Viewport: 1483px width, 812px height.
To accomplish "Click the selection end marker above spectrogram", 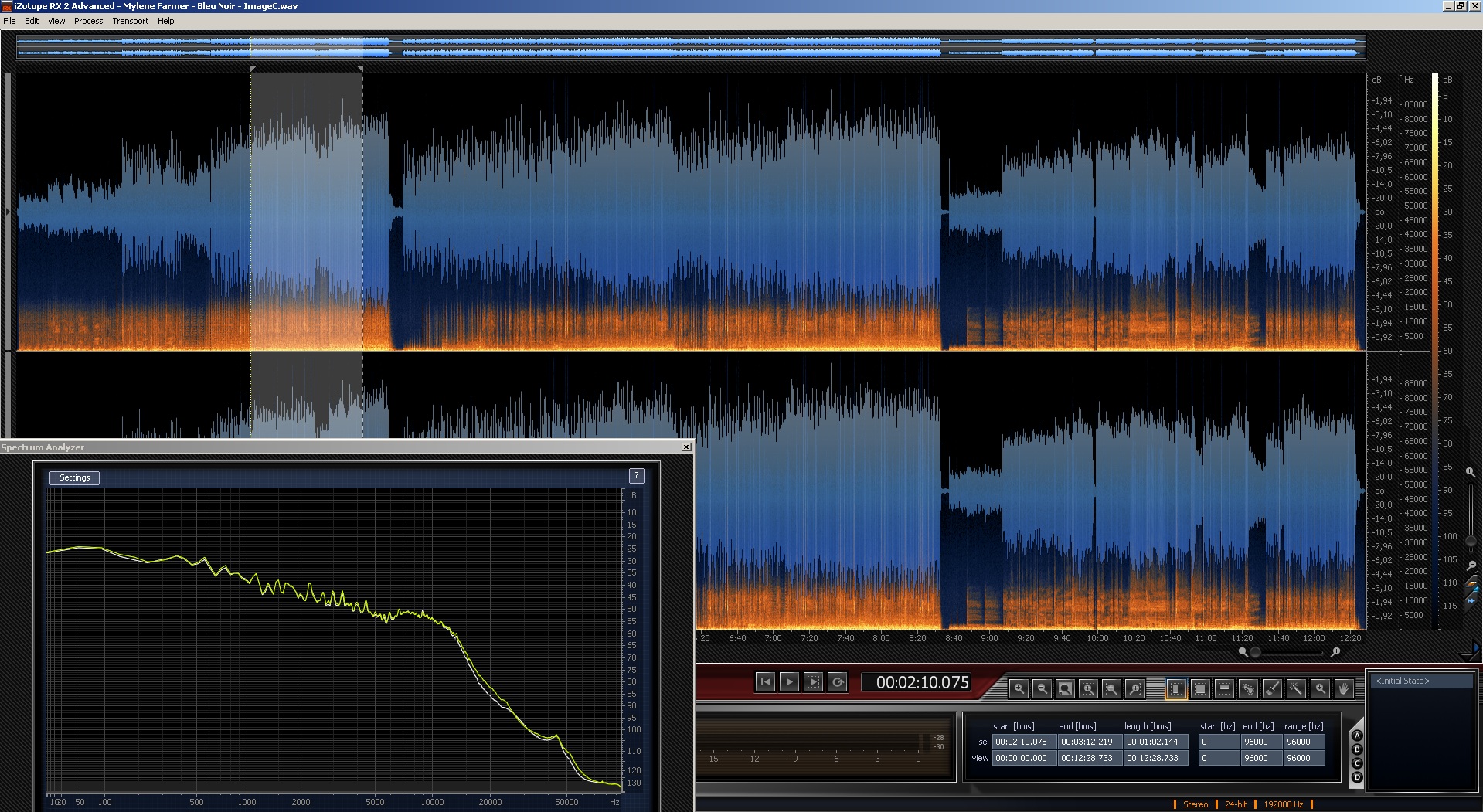I will (x=361, y=70).
